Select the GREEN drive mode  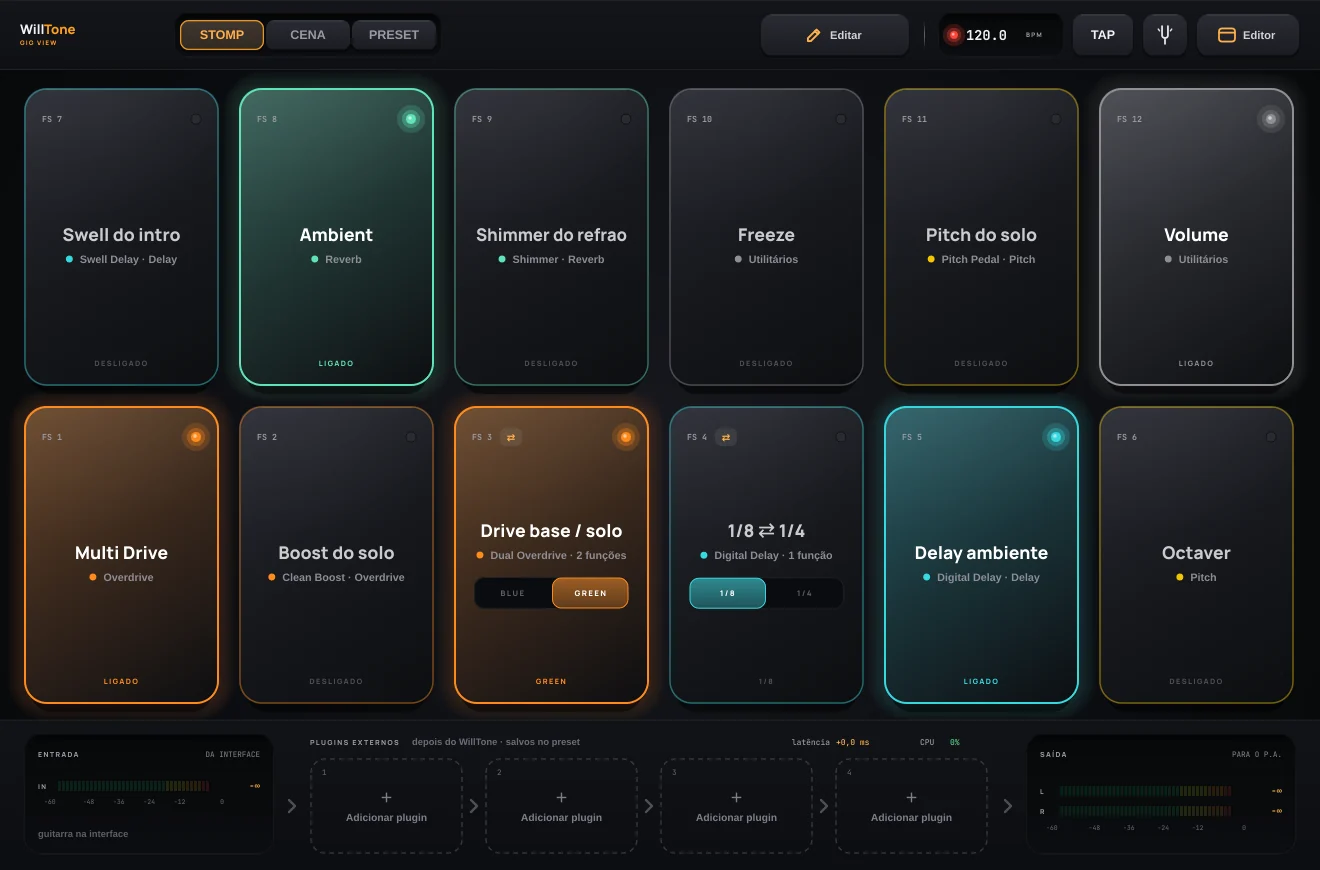(x=590, y=593)
